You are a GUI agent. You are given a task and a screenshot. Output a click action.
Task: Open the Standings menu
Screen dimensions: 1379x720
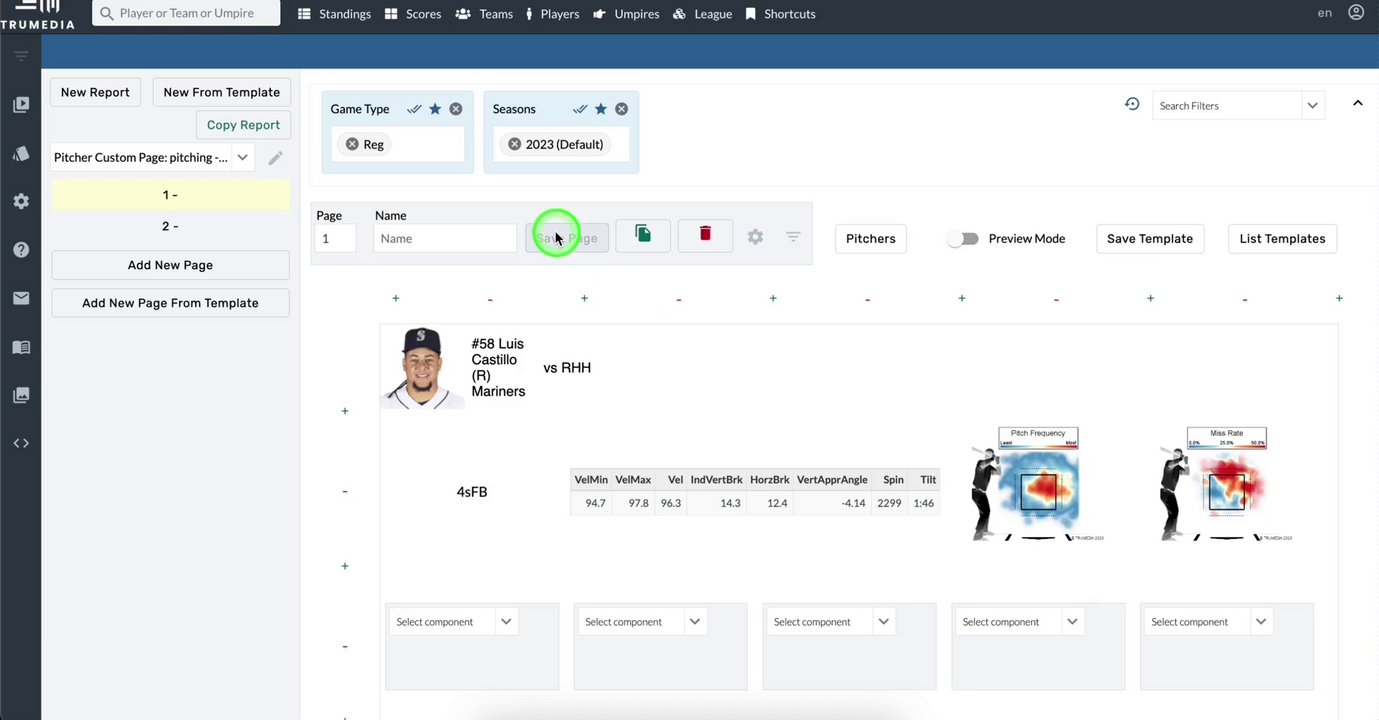[x=335, y=14]
